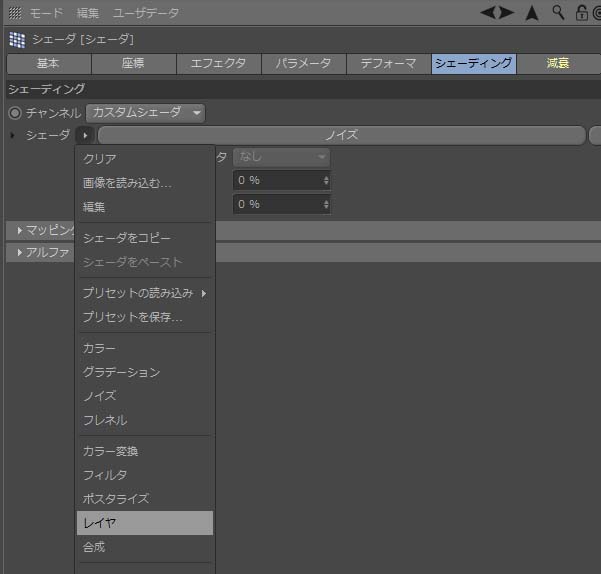Click the first 0 % stepper arrows
Screen dimensions: 601x574
326,181
